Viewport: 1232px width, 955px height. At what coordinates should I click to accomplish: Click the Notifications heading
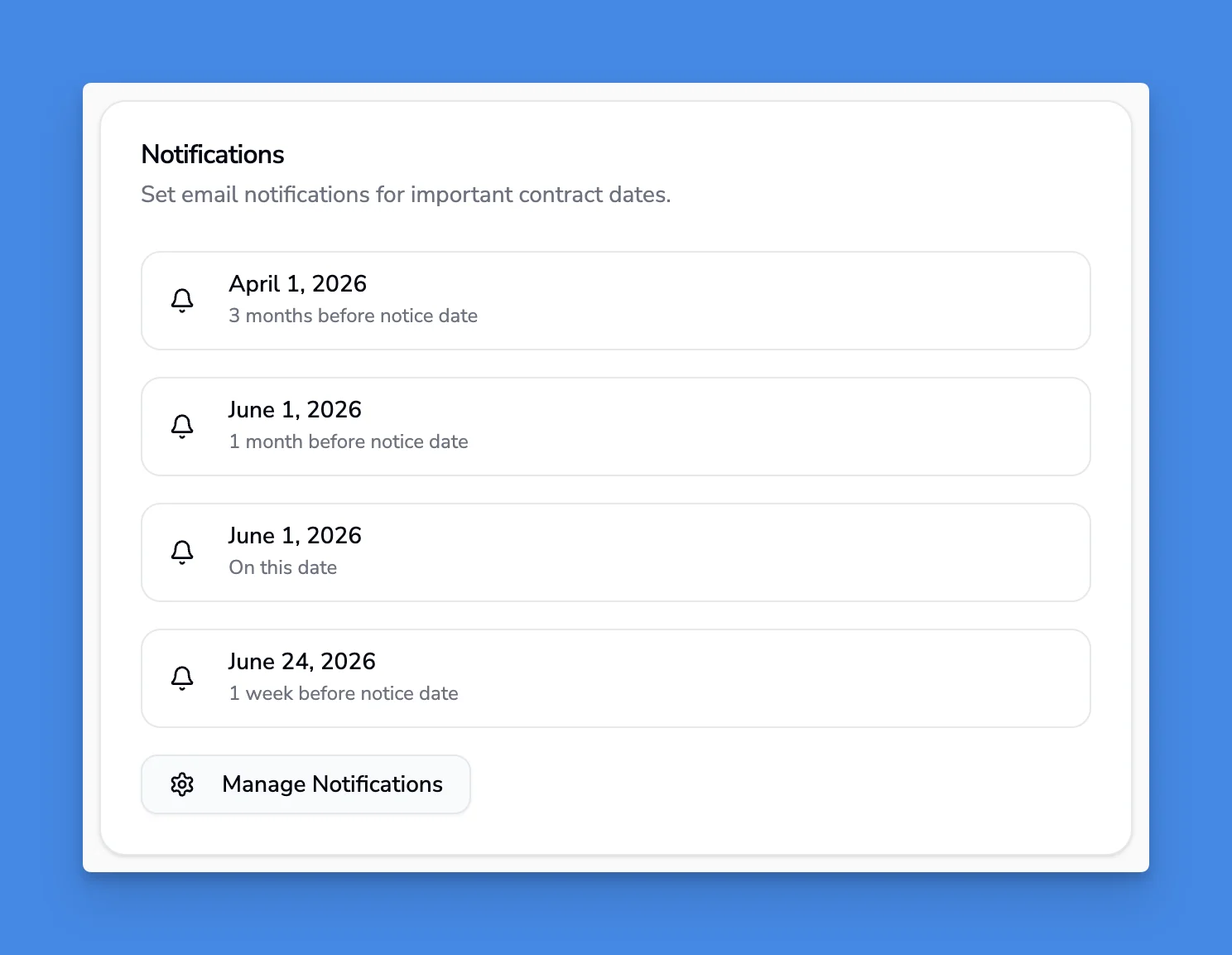pyautogui.click(x=213, y=154)
